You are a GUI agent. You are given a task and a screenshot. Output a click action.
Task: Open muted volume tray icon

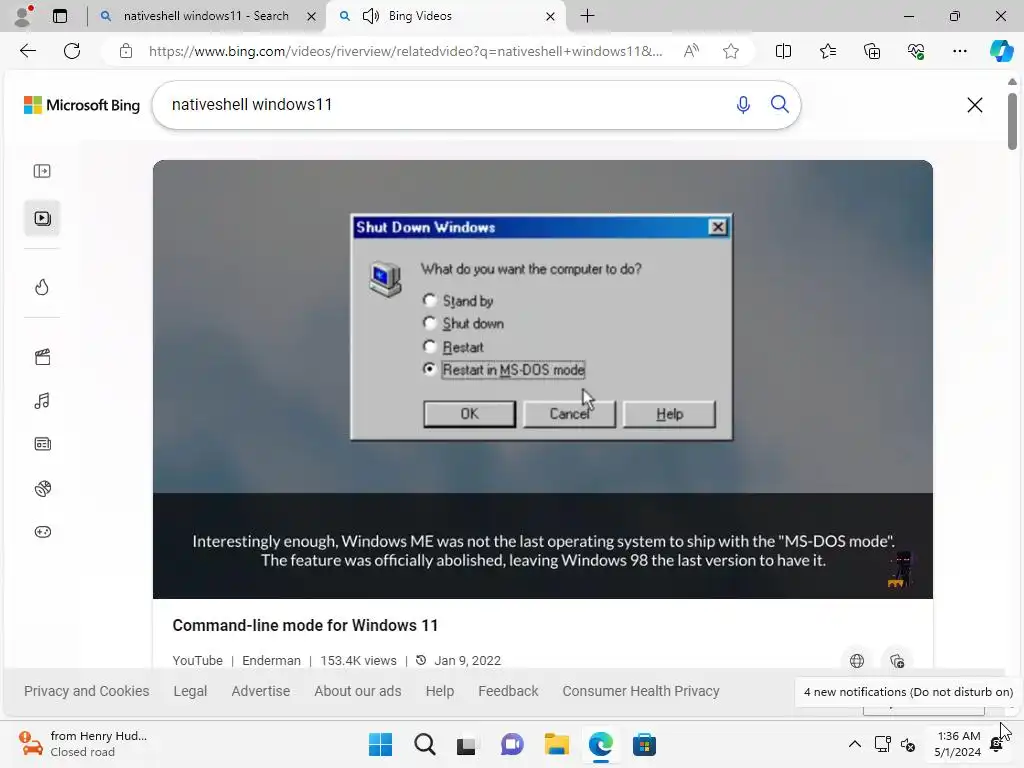[x=908, y=744]
